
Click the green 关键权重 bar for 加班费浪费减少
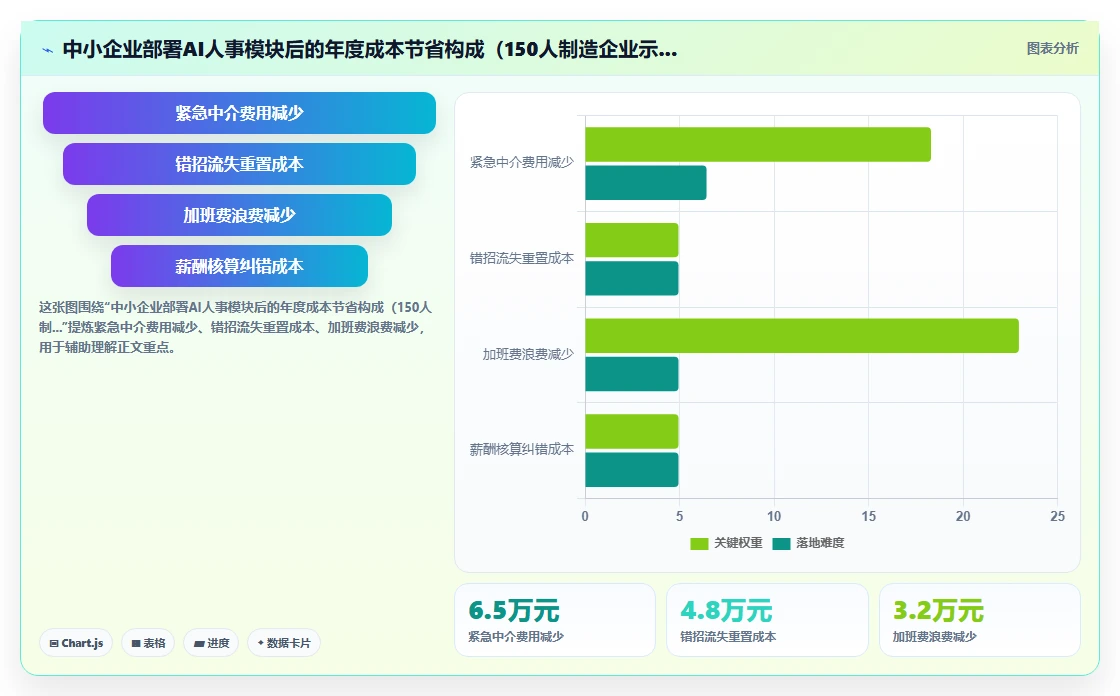(802, 336)
